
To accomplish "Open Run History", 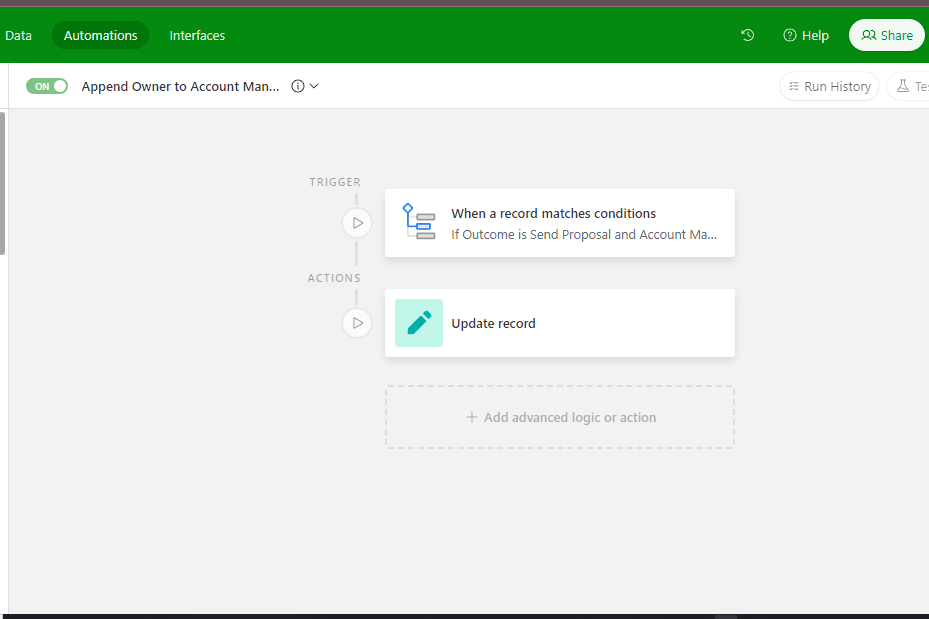I will (x=829, y=87).
